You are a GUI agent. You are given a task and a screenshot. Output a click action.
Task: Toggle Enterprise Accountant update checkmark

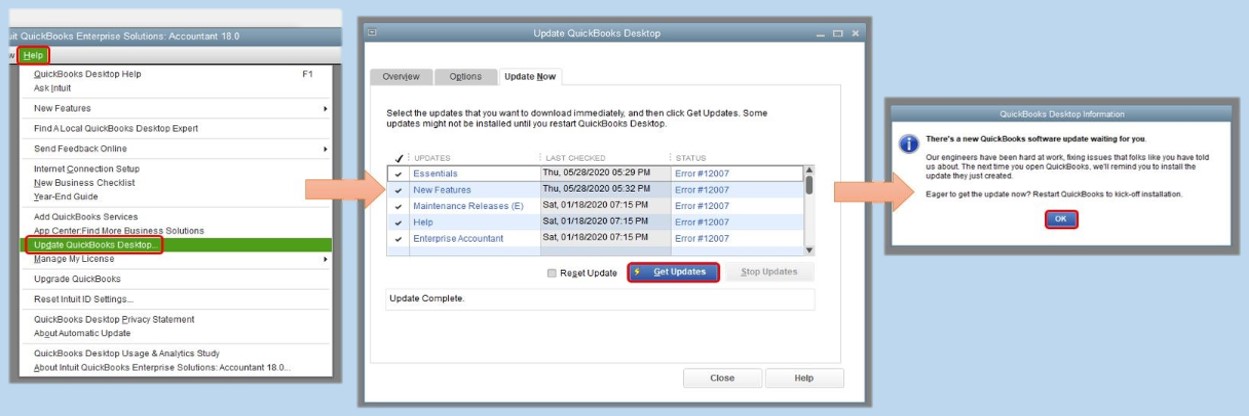pos(398,238)
